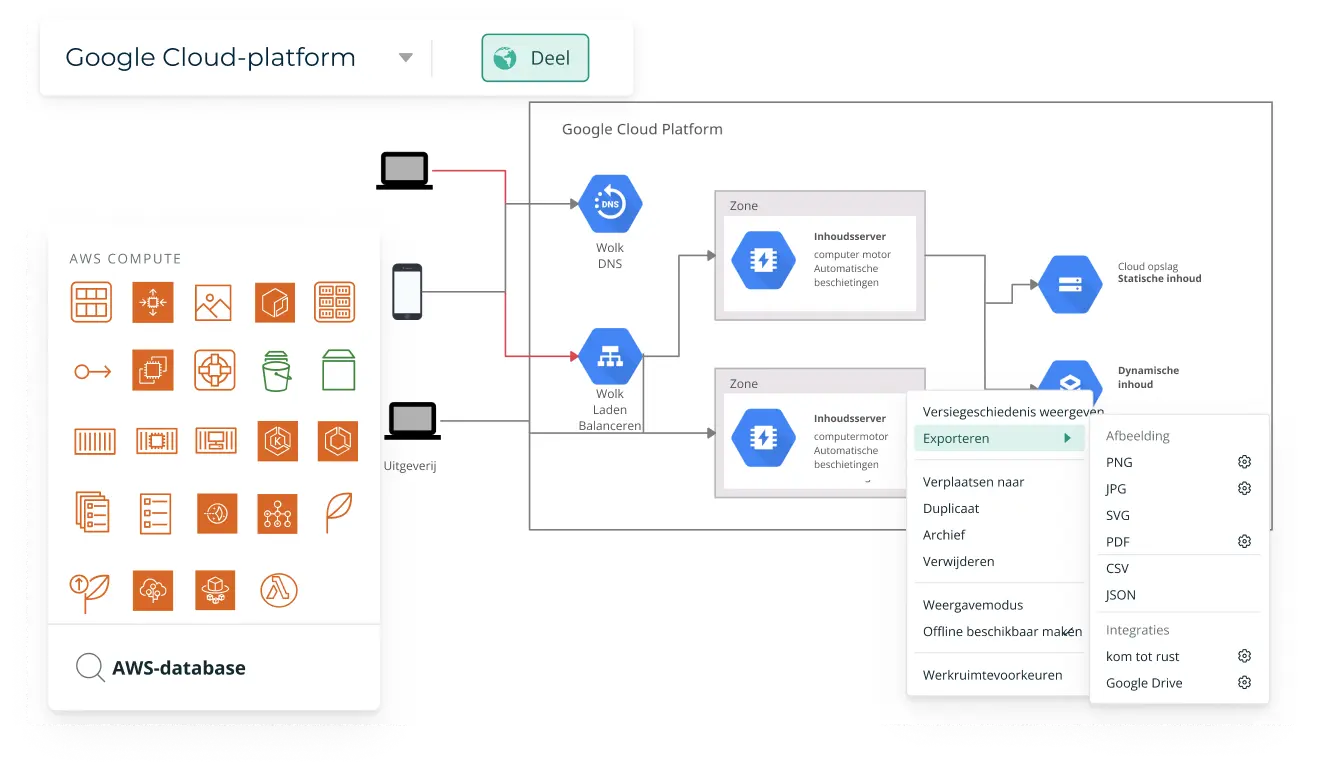Choose the striped container with monitor icon
Image resolution: width=1318 pixels, height=774 pixels.
click(x=216, y=440)
